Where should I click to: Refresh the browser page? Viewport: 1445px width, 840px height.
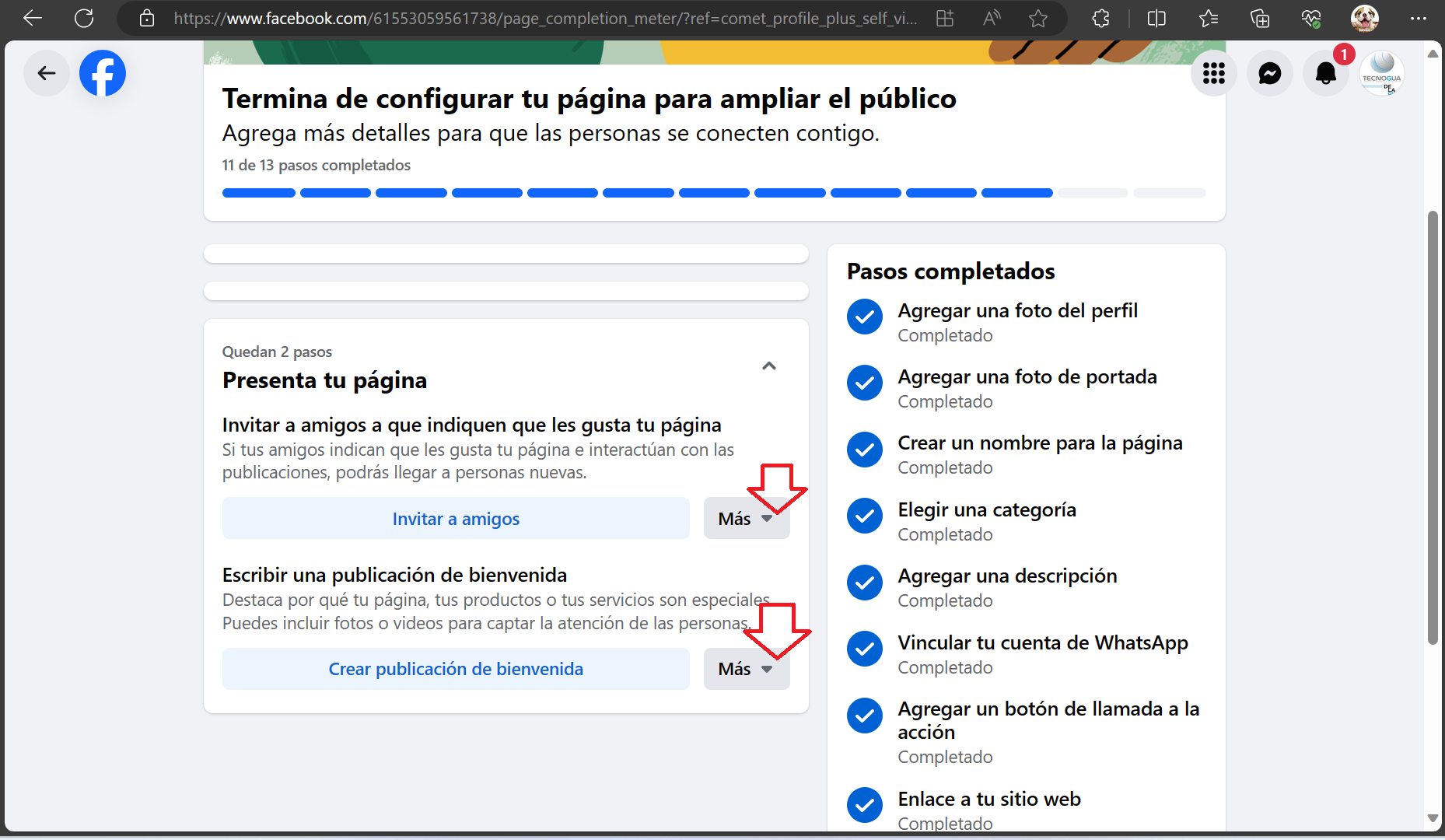pos(84,18)
